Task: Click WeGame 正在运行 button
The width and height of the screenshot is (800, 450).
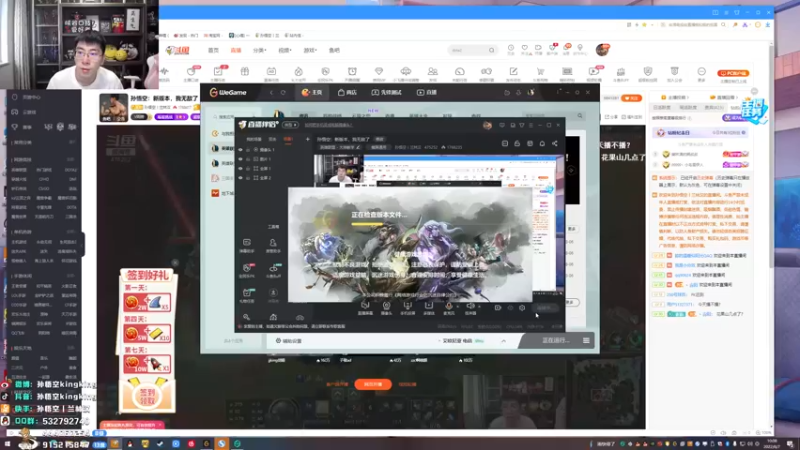Action: 556,340
